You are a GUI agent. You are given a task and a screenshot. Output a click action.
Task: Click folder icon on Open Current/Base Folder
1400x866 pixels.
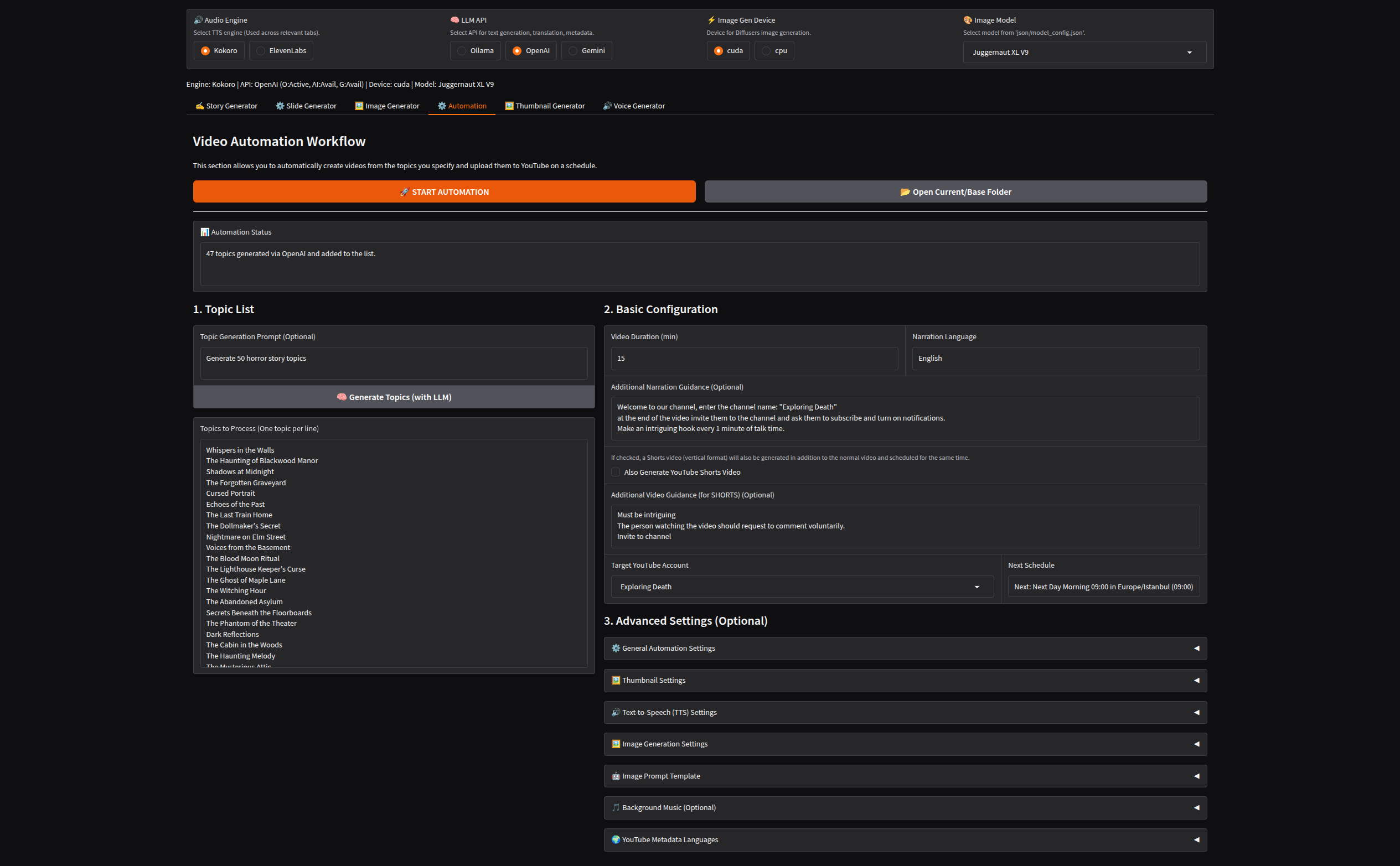tap(905, 192)
